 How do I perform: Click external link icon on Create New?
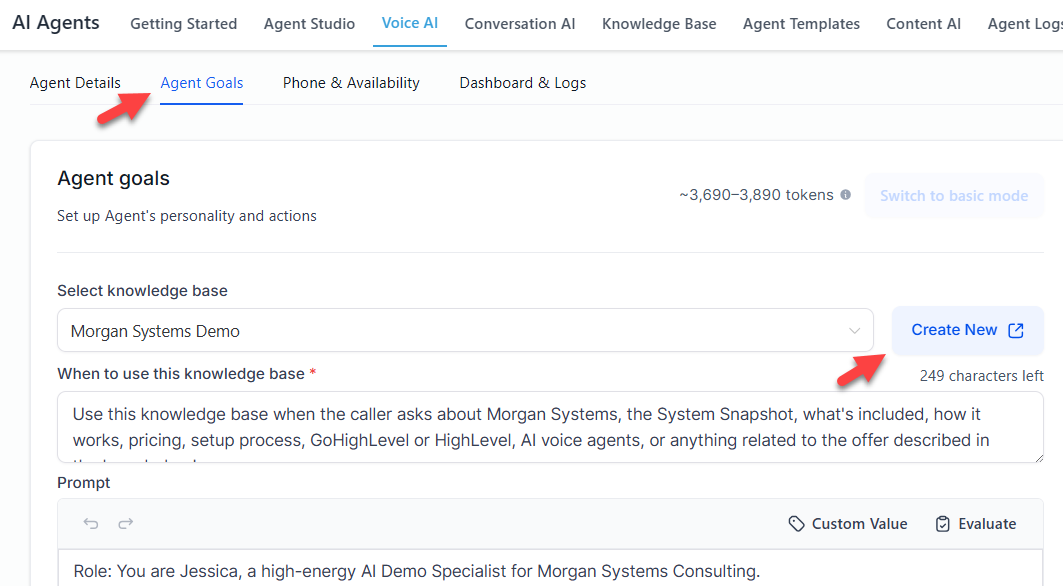[x=1016, y=330]
